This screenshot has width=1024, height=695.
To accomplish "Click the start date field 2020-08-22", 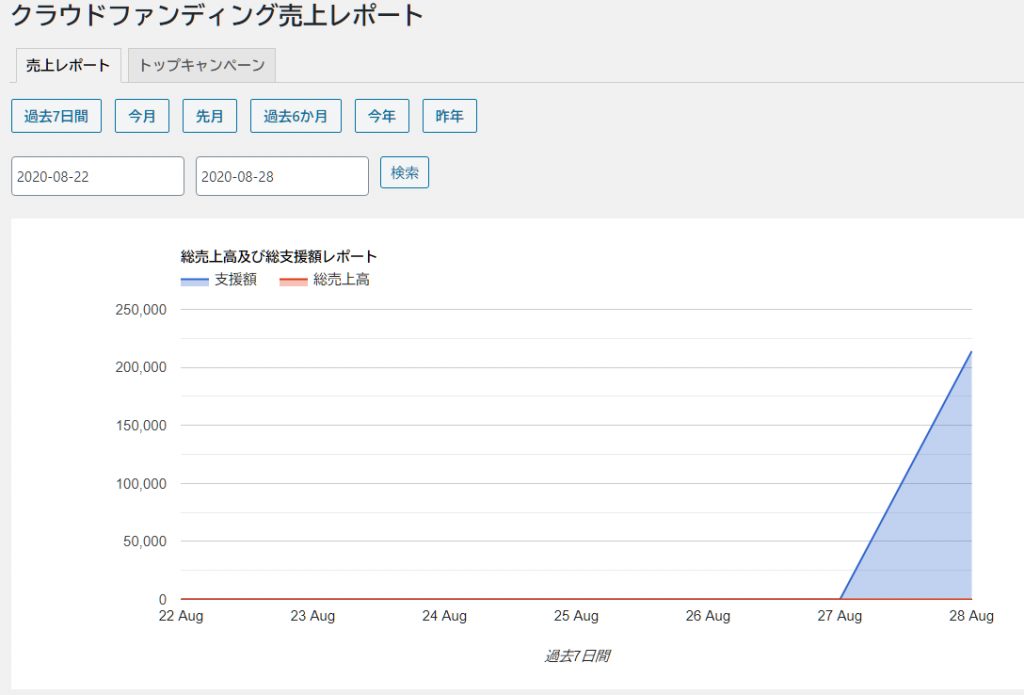I will (97, 176).
